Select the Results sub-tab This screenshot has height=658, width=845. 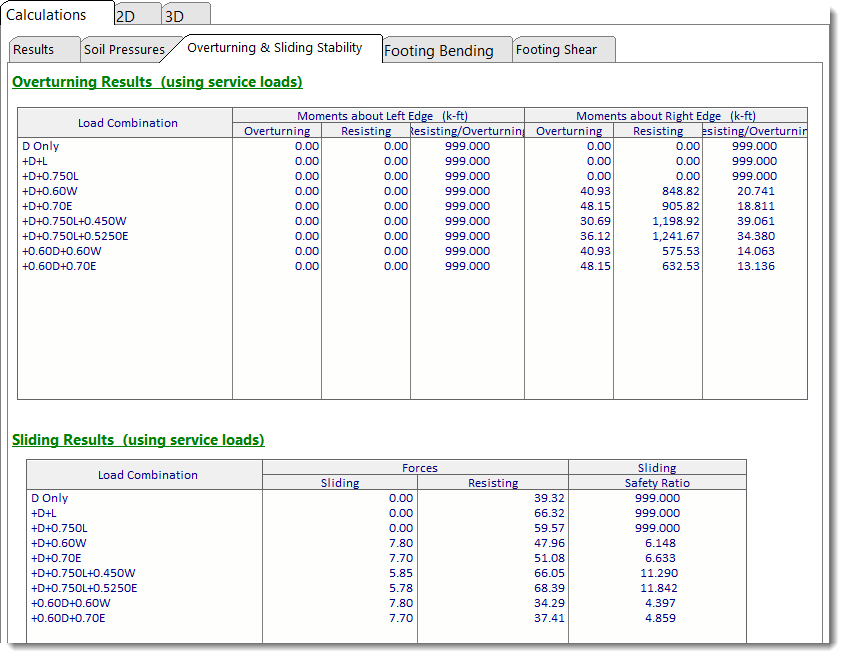click(x=34, y=50)
